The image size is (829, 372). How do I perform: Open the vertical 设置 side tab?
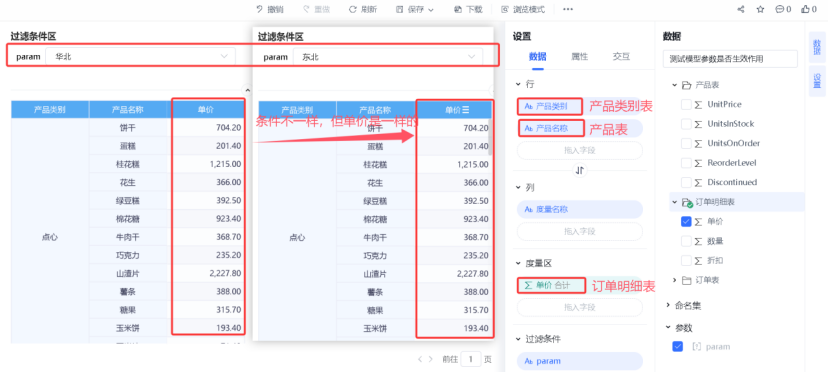816,80
